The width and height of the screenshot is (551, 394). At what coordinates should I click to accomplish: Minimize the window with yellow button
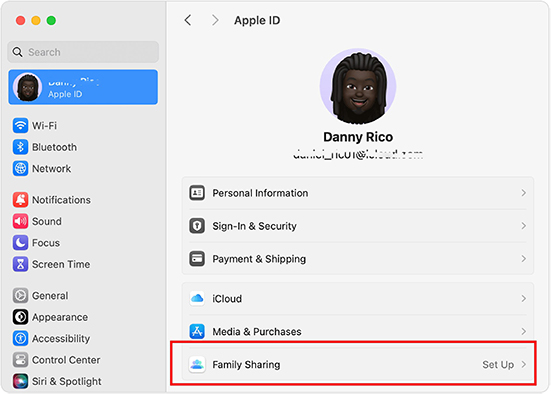pyautogui.click(x=36, y=20)
